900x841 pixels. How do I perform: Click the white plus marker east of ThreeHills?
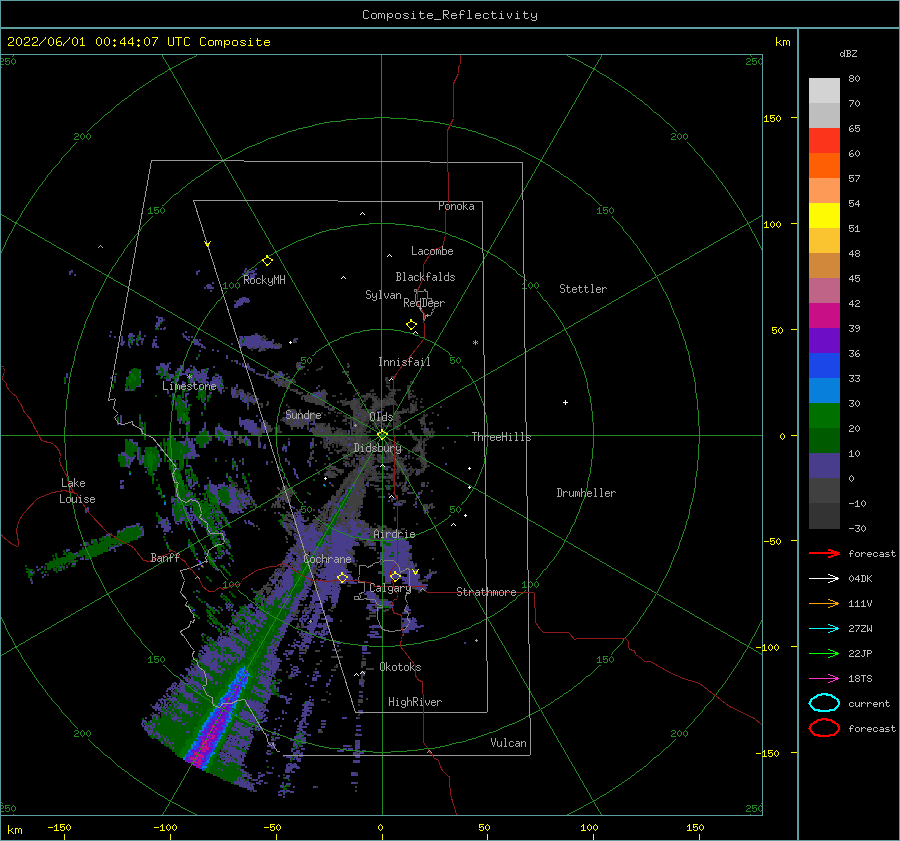(x=565, y=402)
